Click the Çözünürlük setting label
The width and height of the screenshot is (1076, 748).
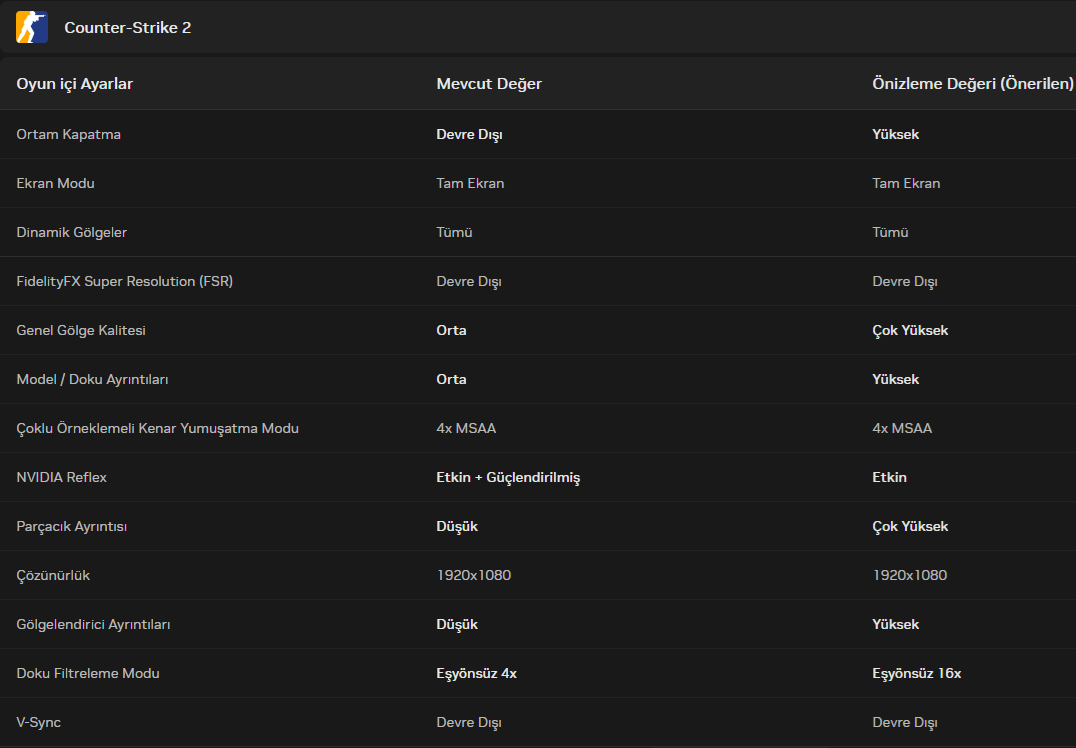(53, 576)
